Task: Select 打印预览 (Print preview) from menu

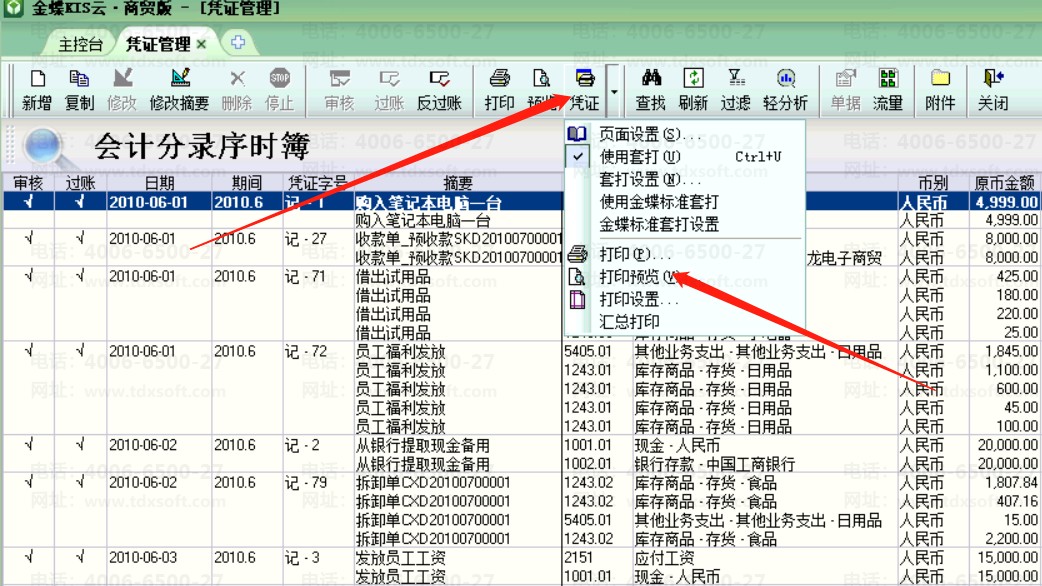Action: (x=637, y=277)
